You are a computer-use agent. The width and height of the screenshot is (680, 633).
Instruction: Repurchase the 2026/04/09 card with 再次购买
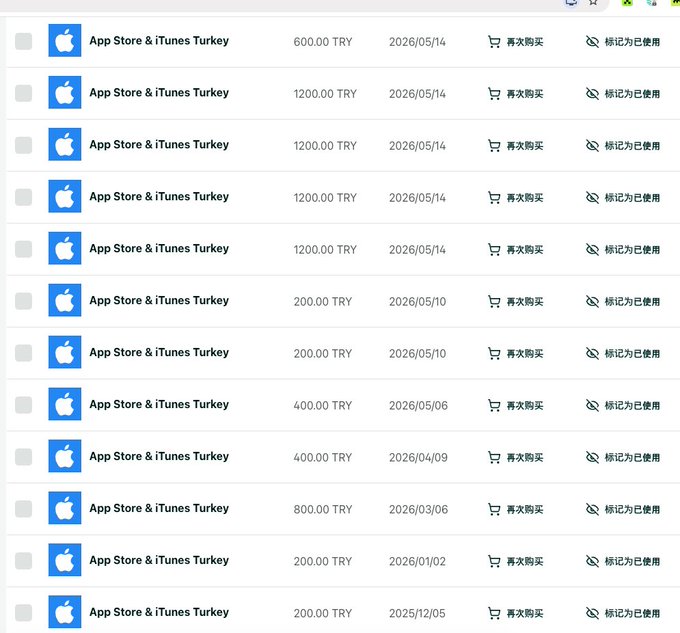[x=516, y=457]
